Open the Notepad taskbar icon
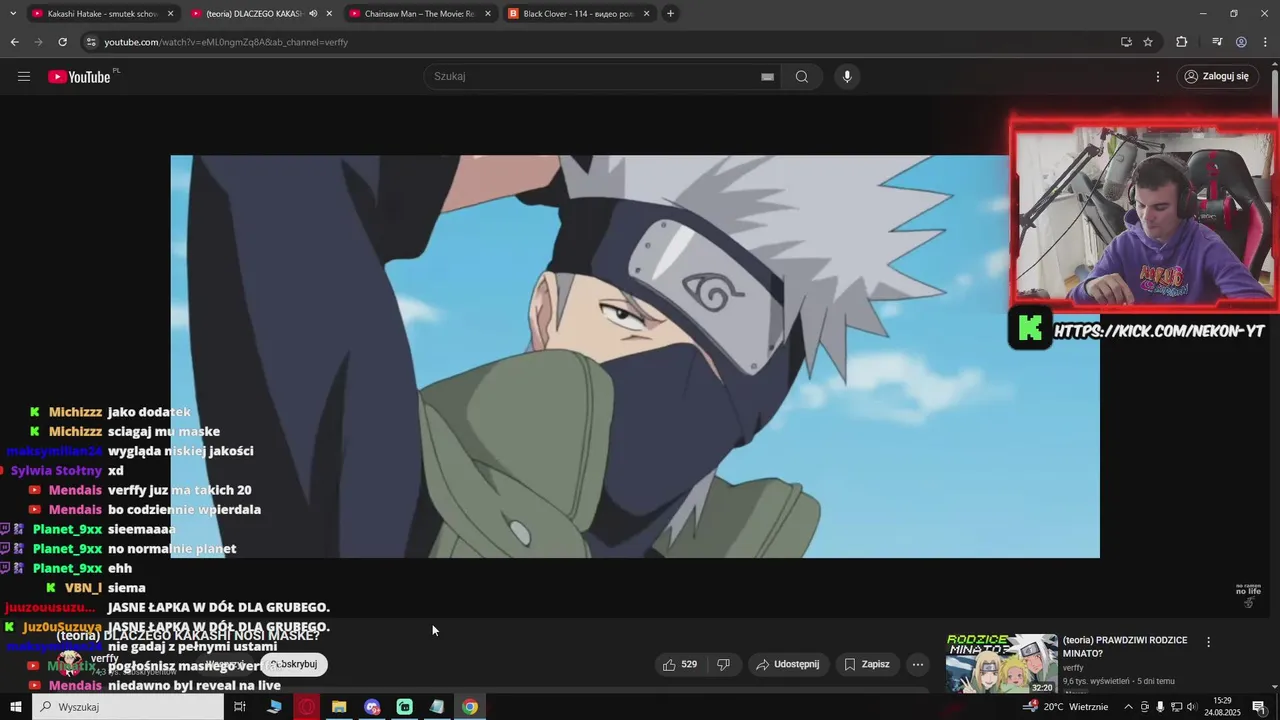The image size is (1280, 720). (437, 707)
